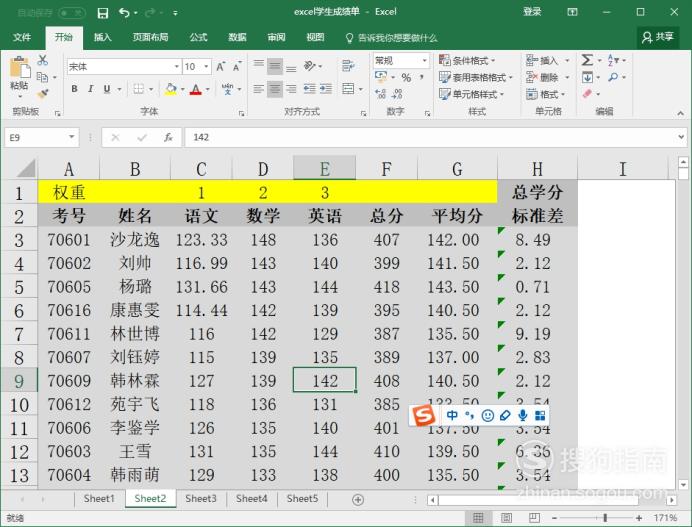Increase font size with the larger A icon
Screen dimensions: 692x527
(x=220, y=67)
